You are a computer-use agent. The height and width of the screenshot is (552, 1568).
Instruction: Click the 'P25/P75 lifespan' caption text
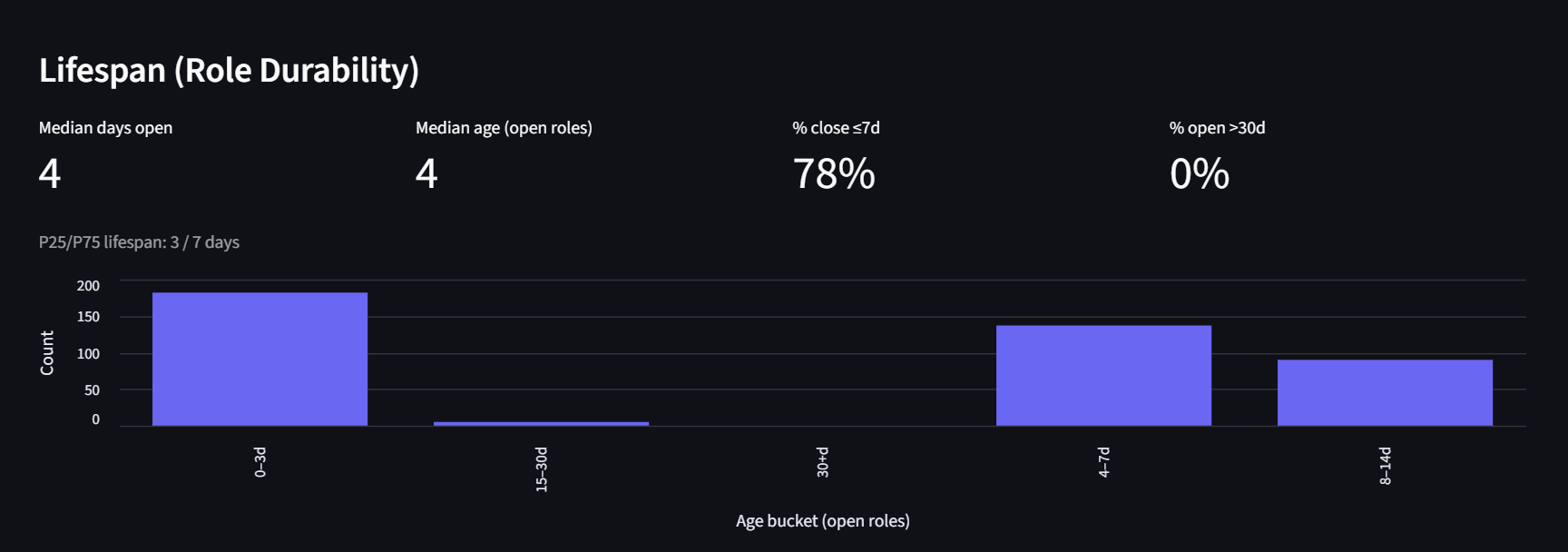[x=139, y=242]
